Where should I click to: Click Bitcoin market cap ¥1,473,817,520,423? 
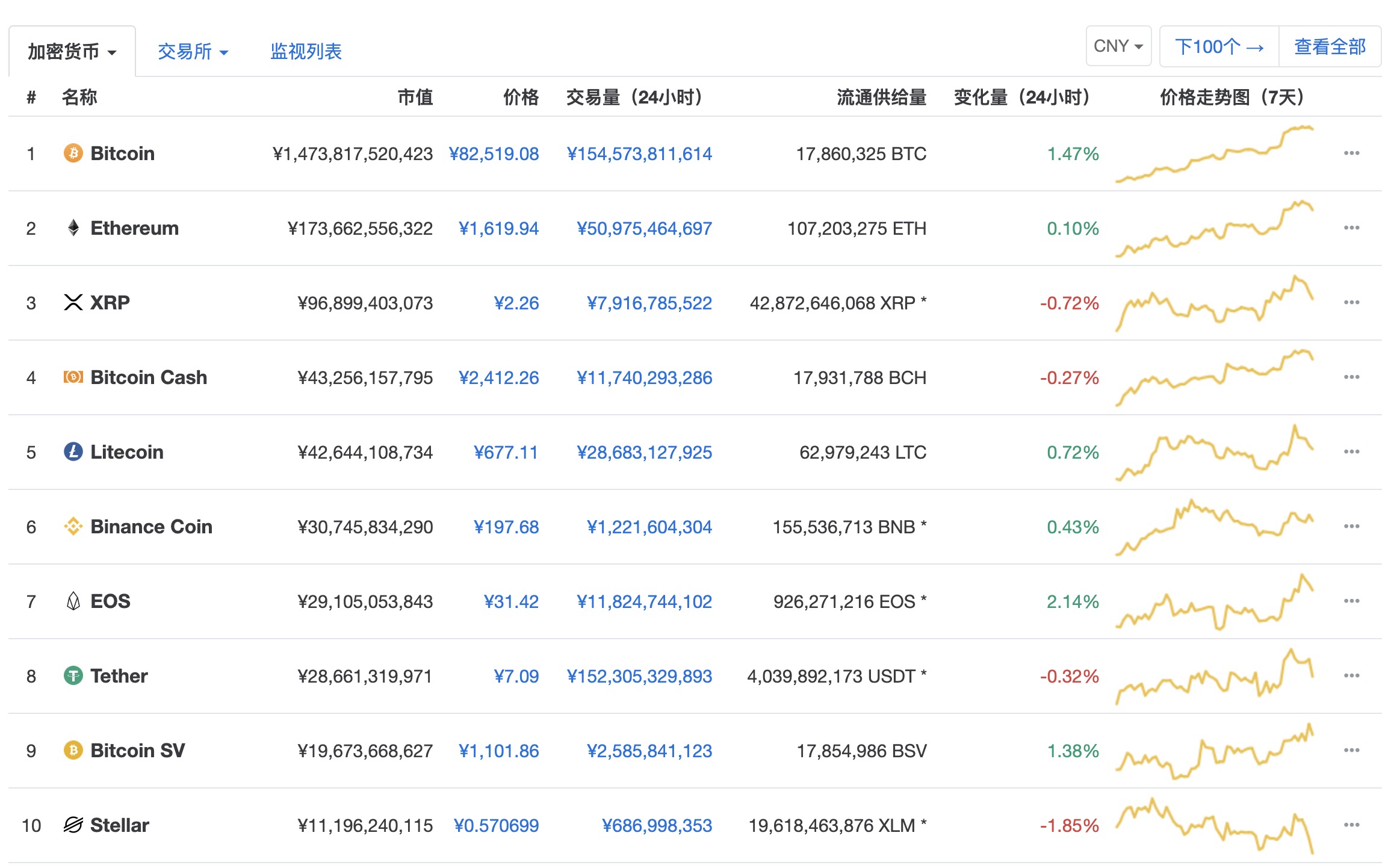pyautogui.click(x=353, y=153)
